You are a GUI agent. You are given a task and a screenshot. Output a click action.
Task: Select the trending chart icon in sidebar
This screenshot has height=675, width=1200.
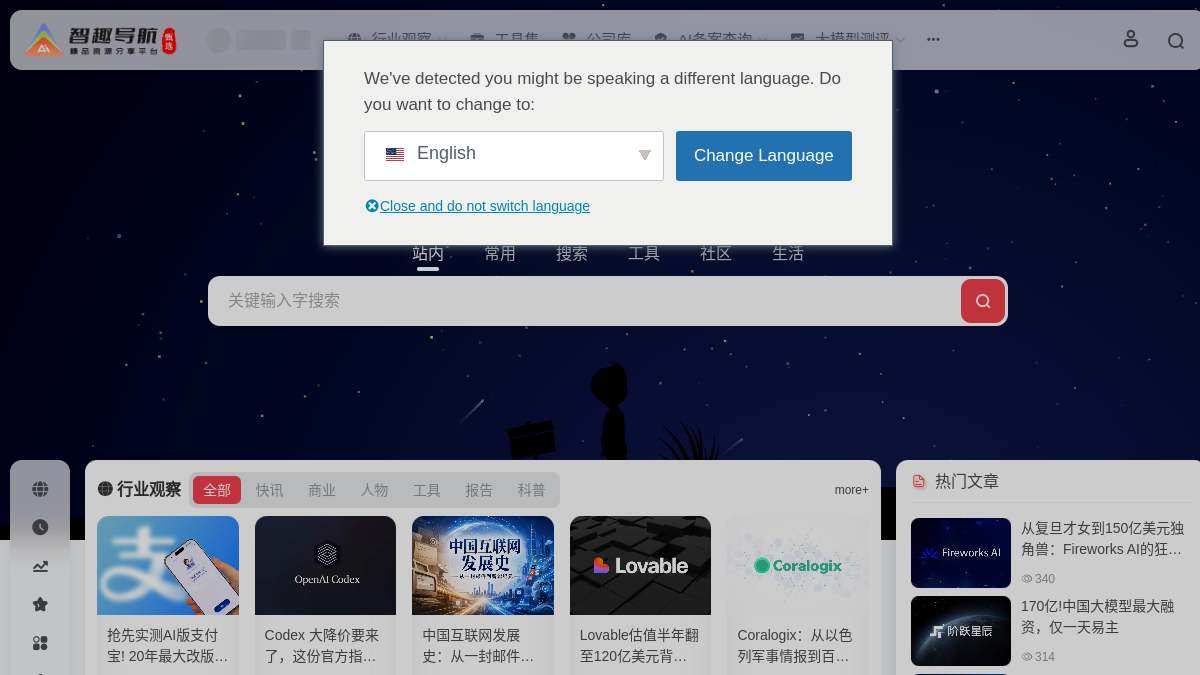point(40,566)
